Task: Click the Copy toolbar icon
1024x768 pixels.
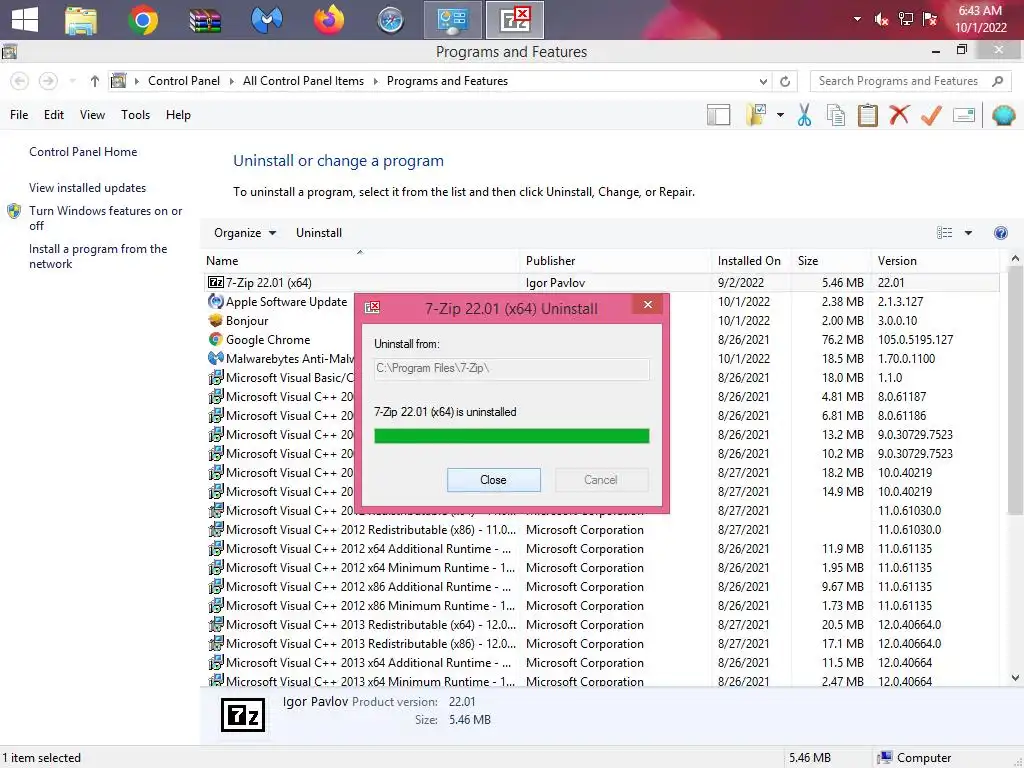Action: [x=836, y=115]
